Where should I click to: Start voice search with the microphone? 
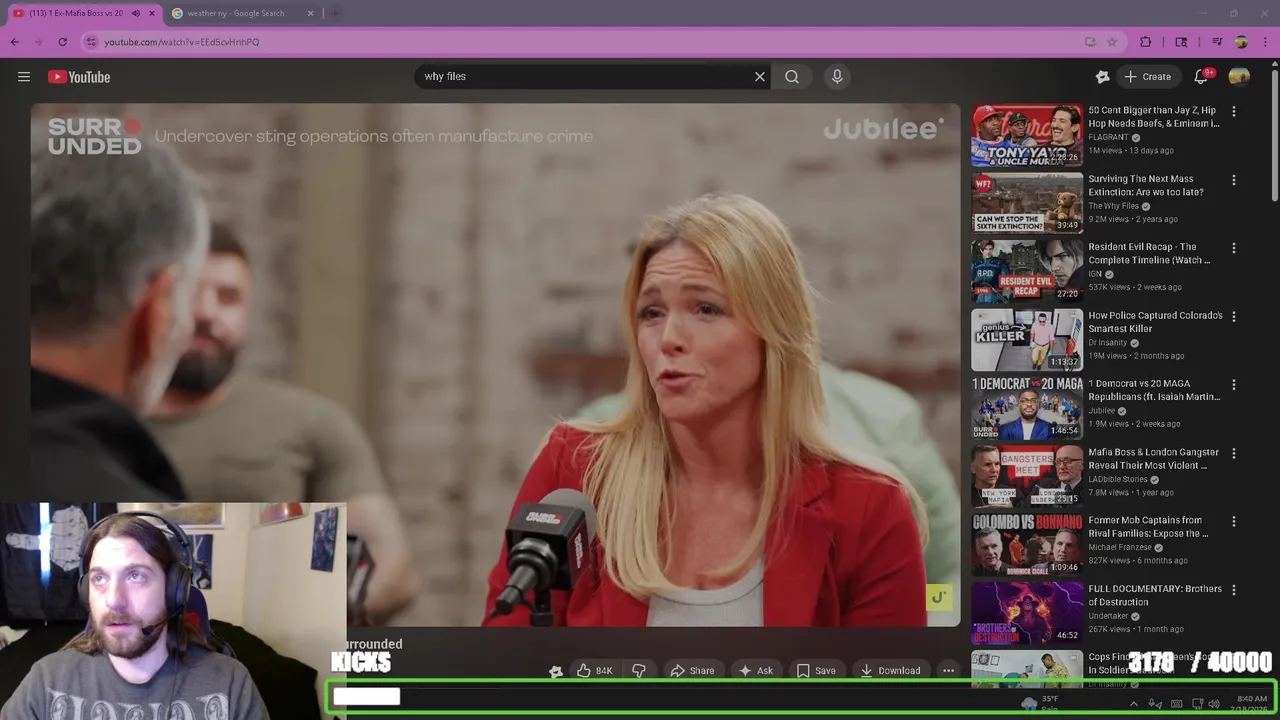pos(837,76)
